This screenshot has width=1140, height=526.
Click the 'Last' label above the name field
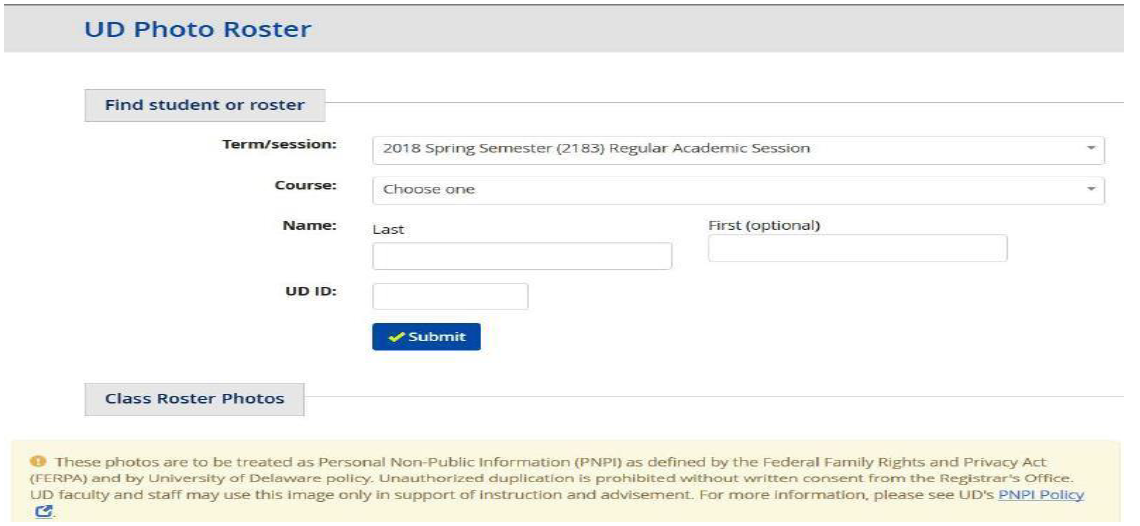388,229
